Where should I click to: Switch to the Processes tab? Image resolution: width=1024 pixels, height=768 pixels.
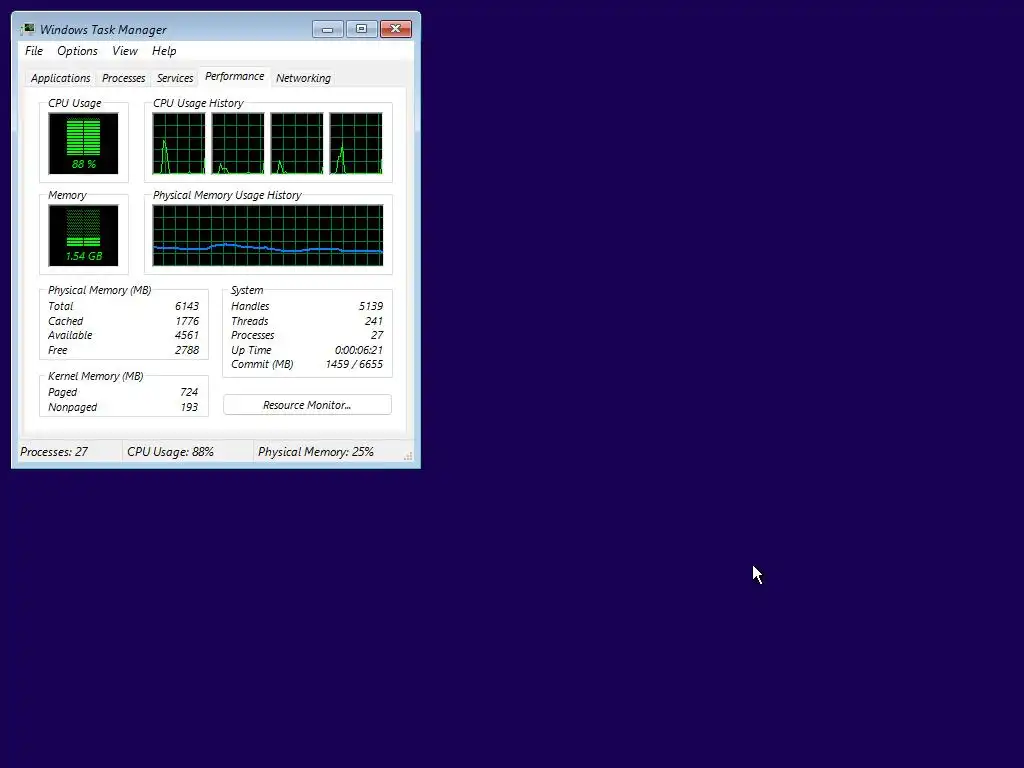click(123, 78)
